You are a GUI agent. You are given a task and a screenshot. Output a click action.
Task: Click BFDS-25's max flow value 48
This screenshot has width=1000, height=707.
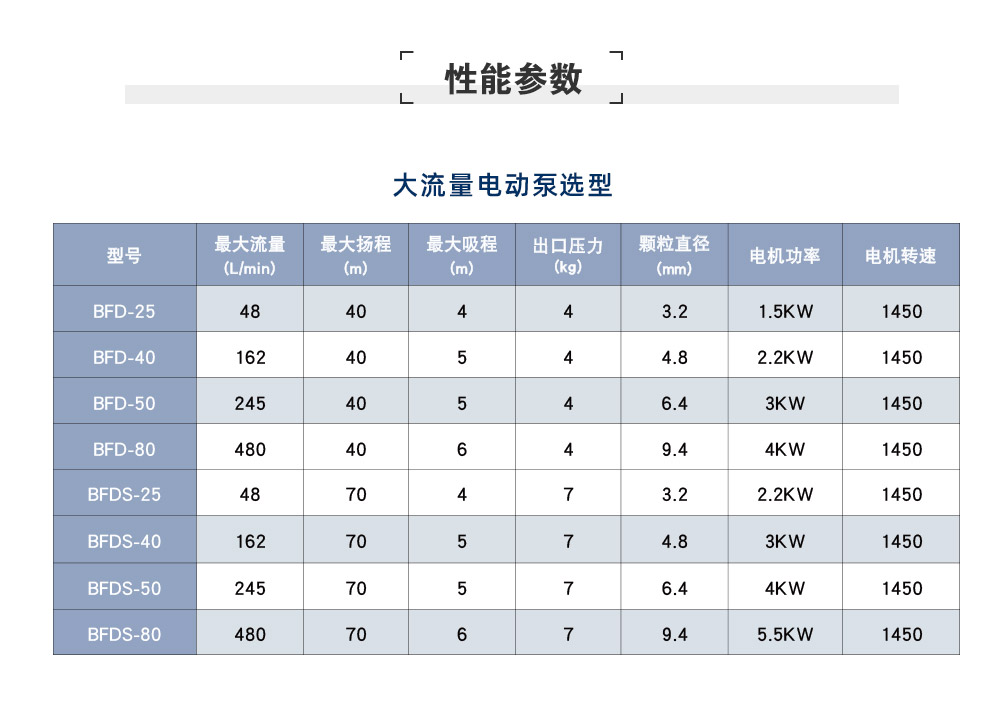click(250, 494)
